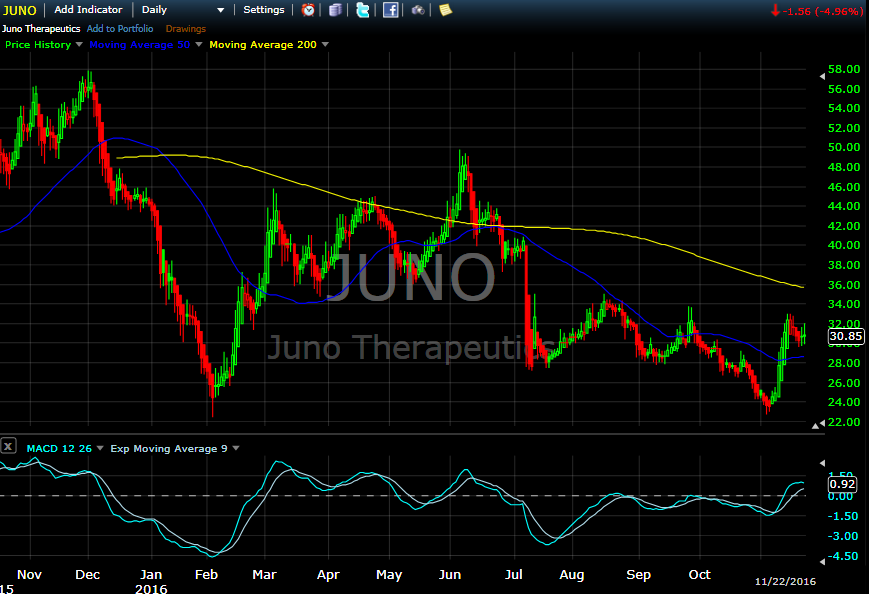Click the bottom arrow of MACD axis
This screenshot has width=869, height=594.
point(822,561)
